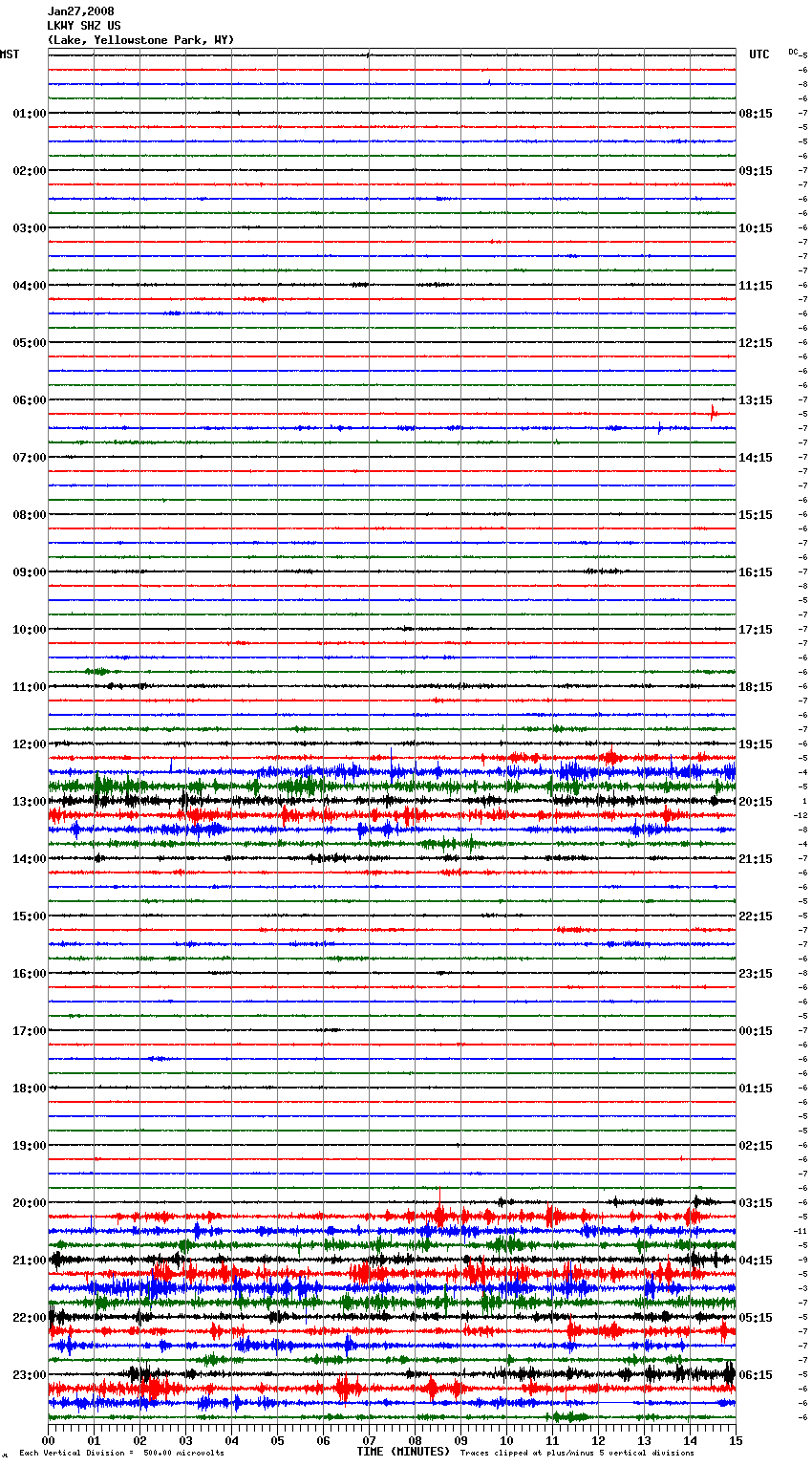
Task: Click the DC column header
Action: 793,52
